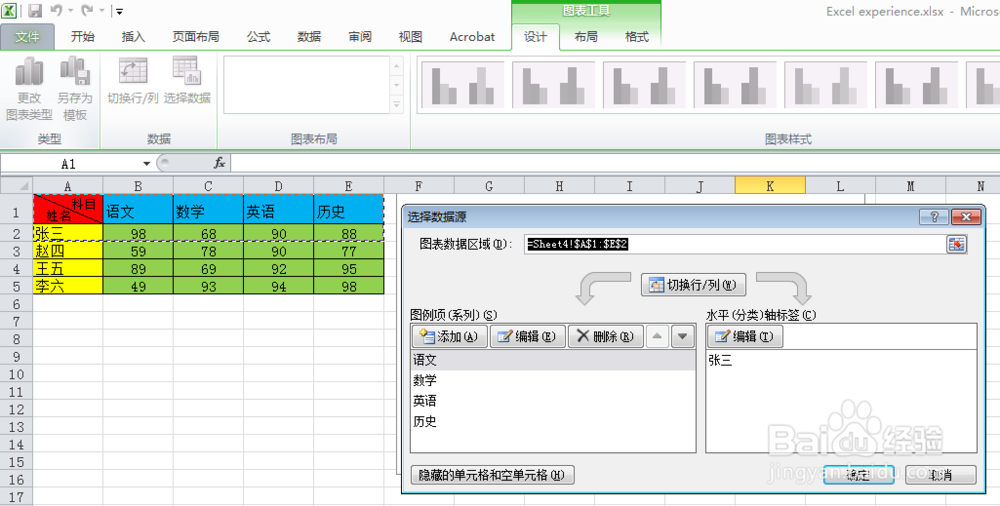The height and width of the screenshot is (506, 1000).
Task: Select the 历史 series in the list
Action: [553, 421]
